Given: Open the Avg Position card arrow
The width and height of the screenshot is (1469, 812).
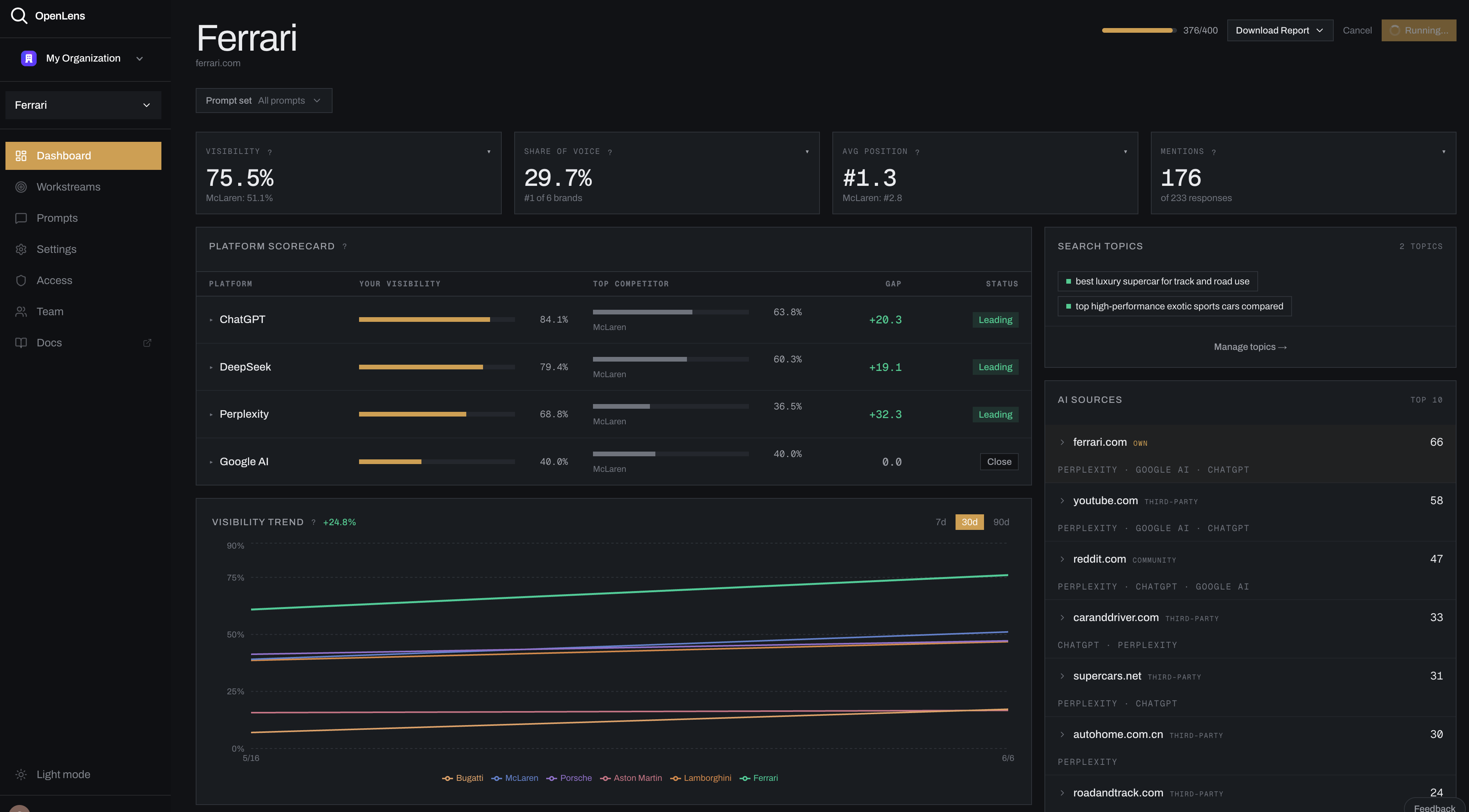Looking at the screenshot, I should (x=1125, y=152).
